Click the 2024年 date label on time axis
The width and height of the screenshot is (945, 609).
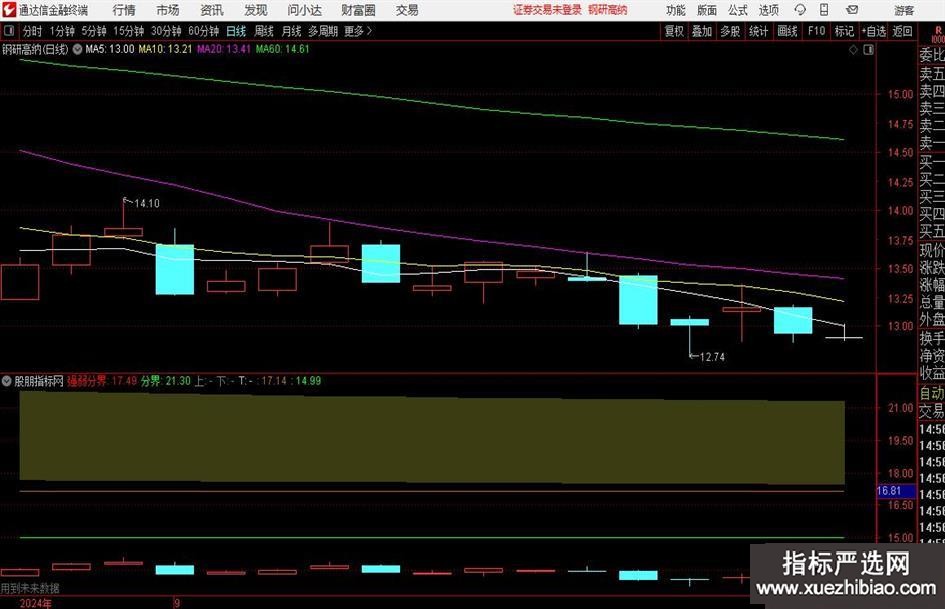pyautogui.click(x=36, y=603)
